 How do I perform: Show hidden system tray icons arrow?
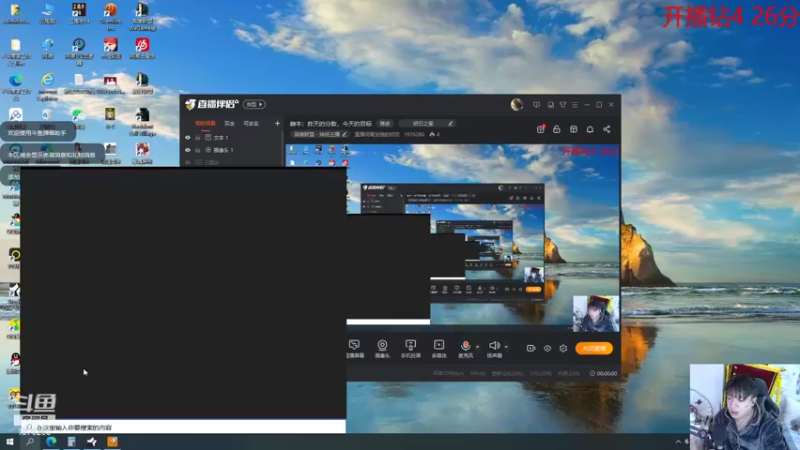678,442
